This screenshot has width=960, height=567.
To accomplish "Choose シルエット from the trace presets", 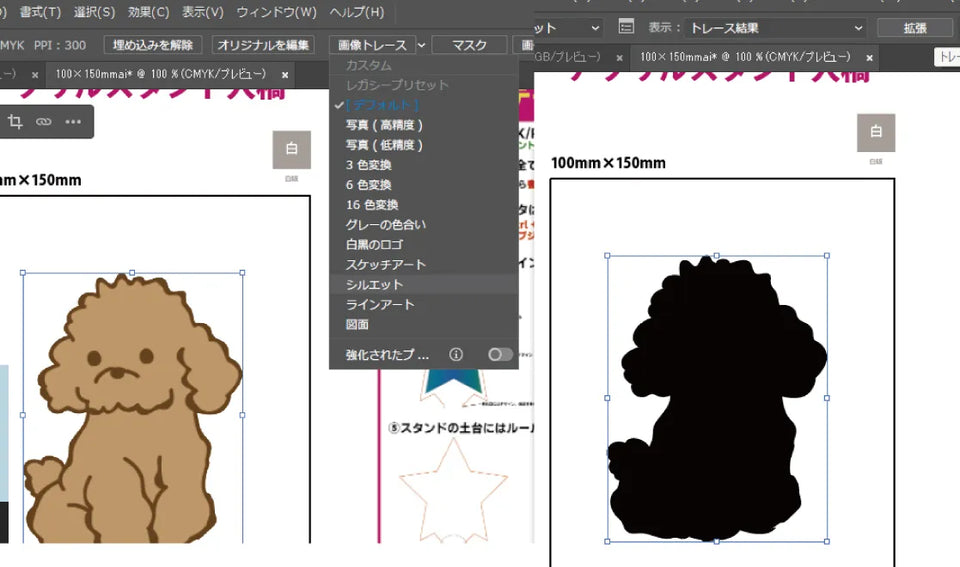I will pos(374,285).
